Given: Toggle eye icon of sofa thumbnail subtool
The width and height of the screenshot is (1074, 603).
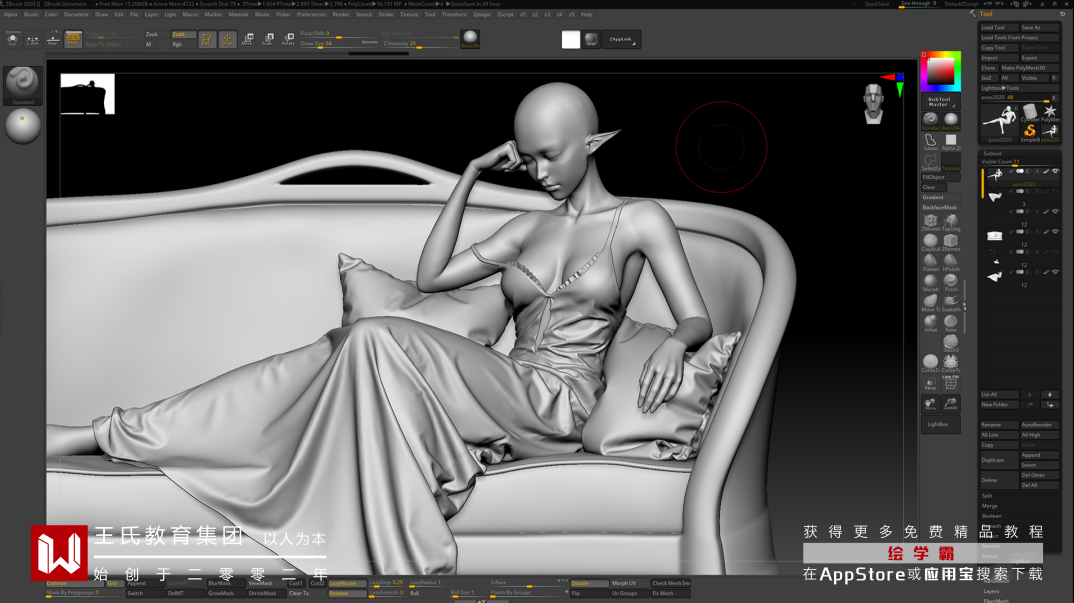Looking at the screenshot, I should (1056, 232).
